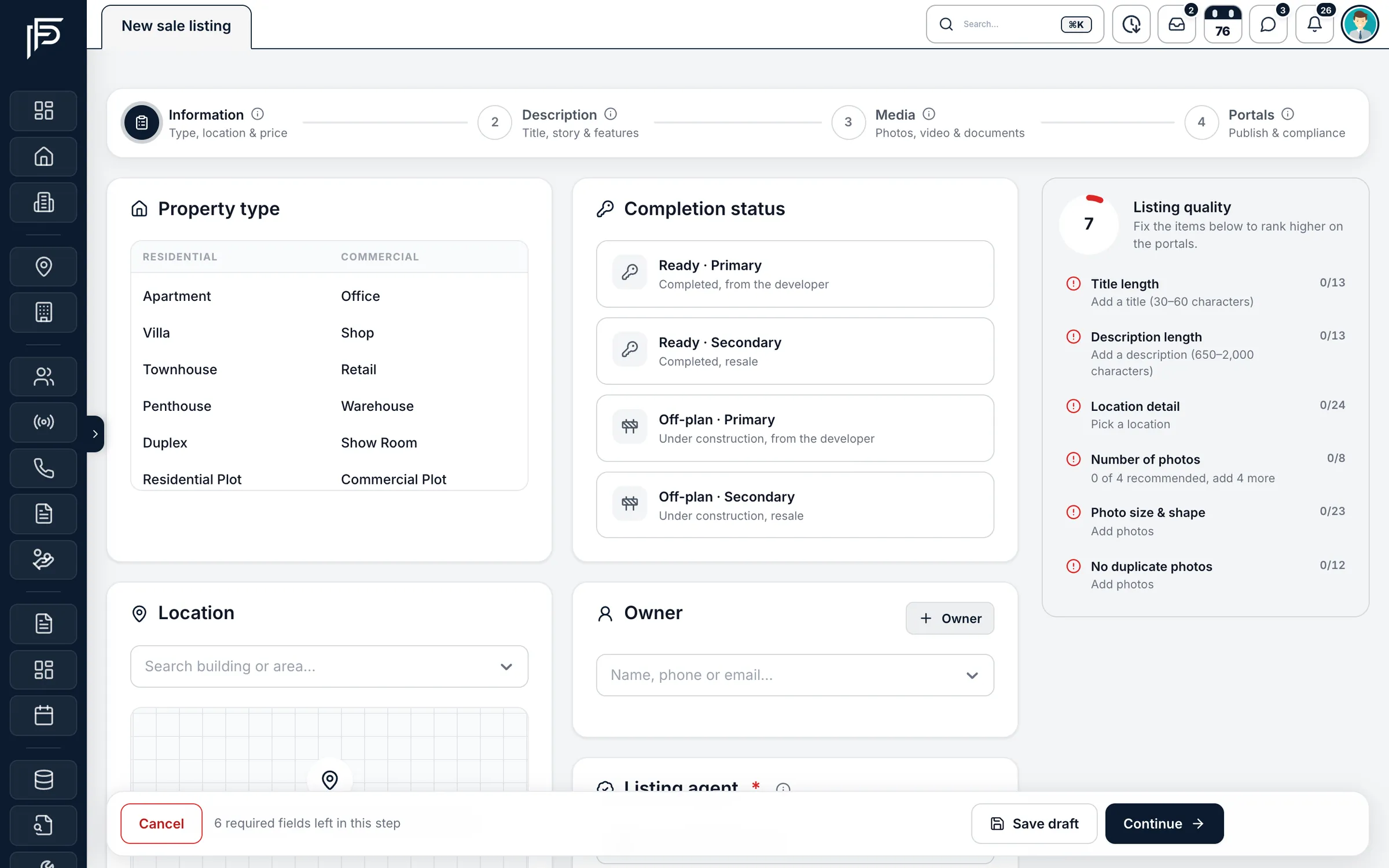Open the calendar widget showing 76
This screenshot has width=1389, height=868.
1222,24
